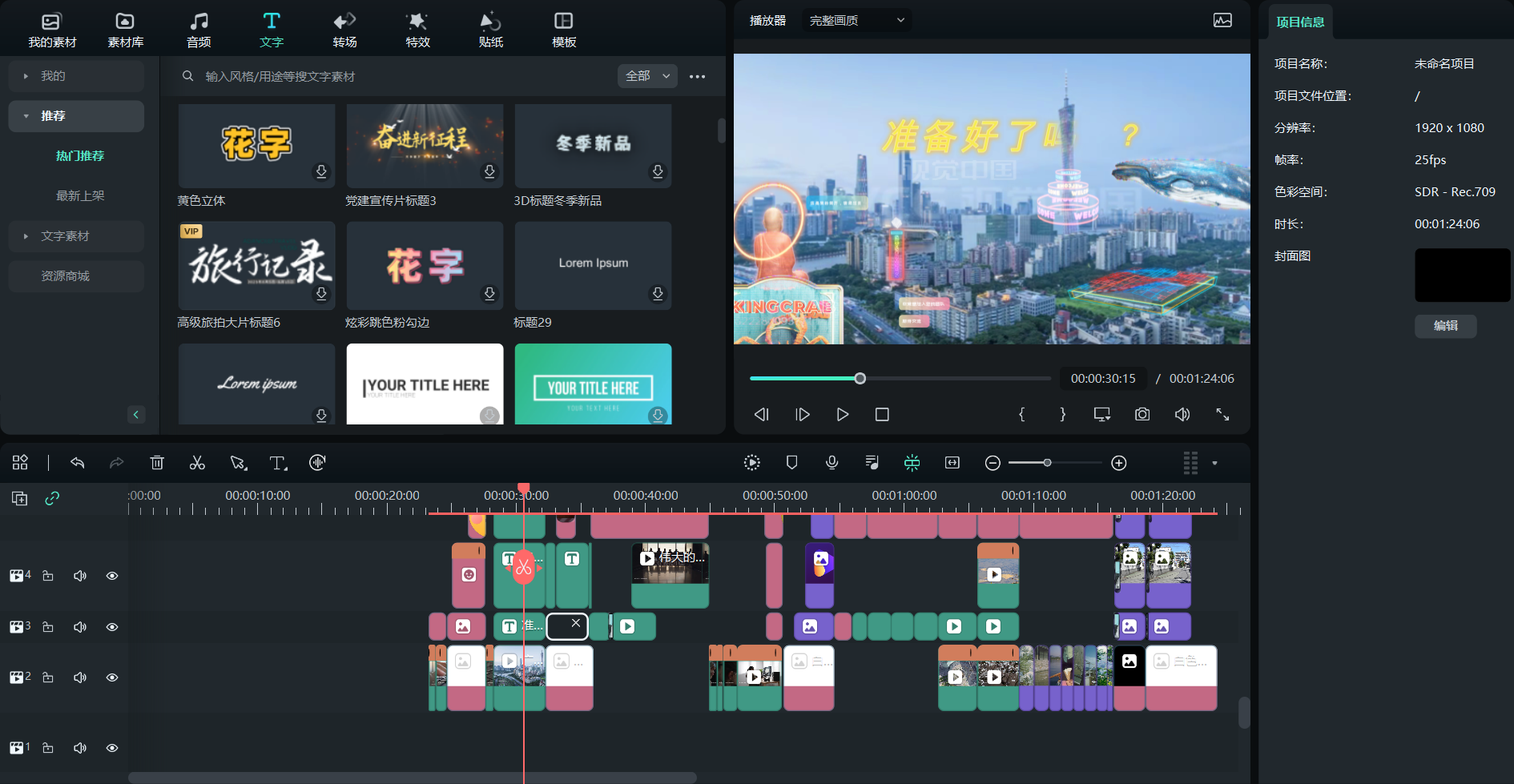Click the redo arrow in timeline toolbar
This screenshot has width=1514, height=784.
pos(117,463)
